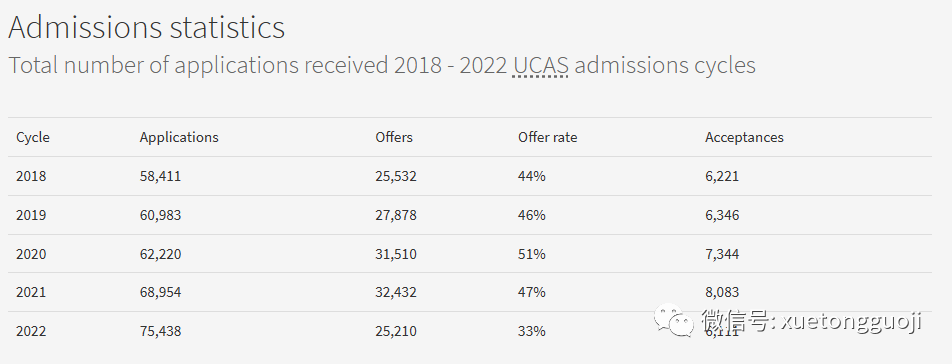Click the 2018 cycle row label
952x364 pixels.
coord(31,177)
